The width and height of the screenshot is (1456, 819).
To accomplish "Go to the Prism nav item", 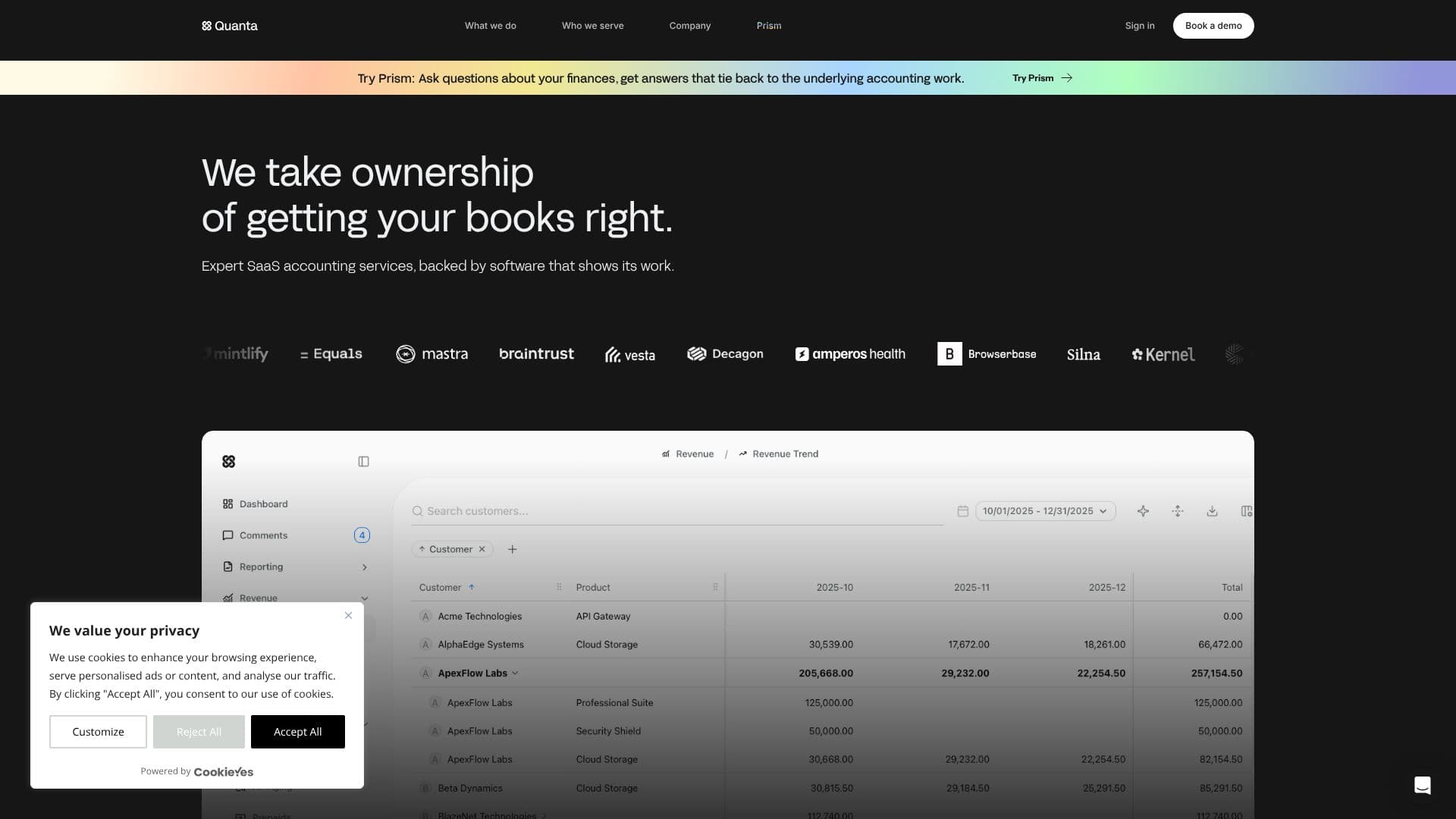I will pyautogui.click(x=768, y=26).
